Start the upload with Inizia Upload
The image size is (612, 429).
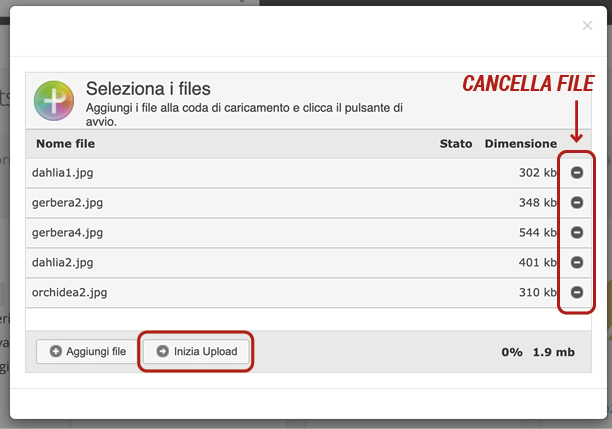[x=196, y=351]
